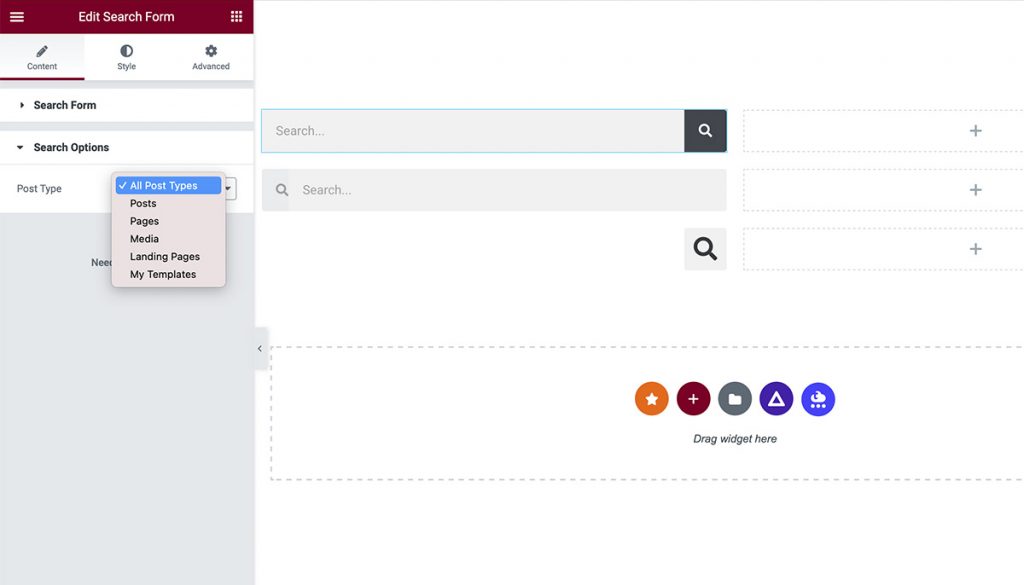The width and height of the screenshot is (1024, 585).
Task: Open the hamburger menu in panel header
Action: 17,17
